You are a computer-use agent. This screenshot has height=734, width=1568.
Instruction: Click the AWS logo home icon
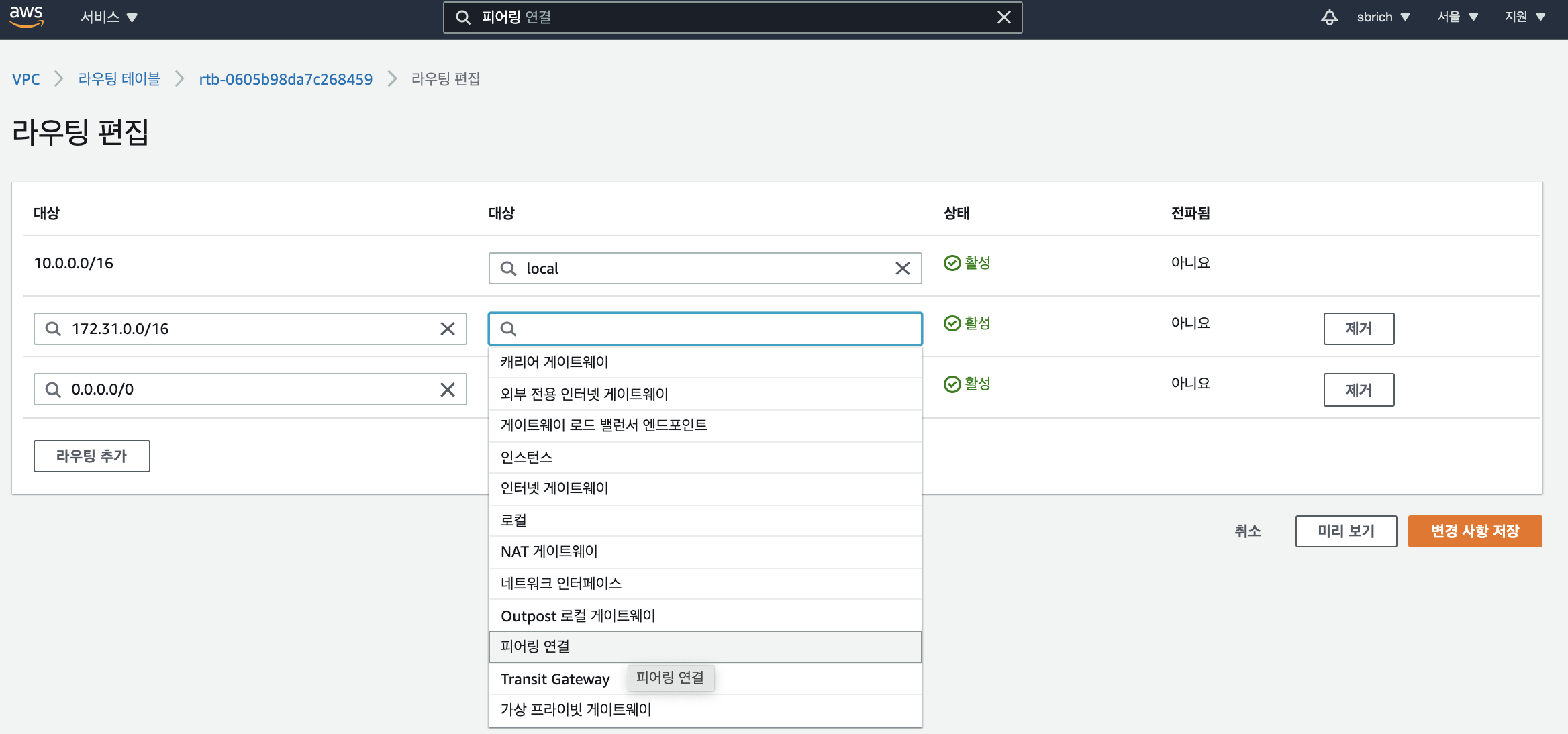click(x=27, y=17)
